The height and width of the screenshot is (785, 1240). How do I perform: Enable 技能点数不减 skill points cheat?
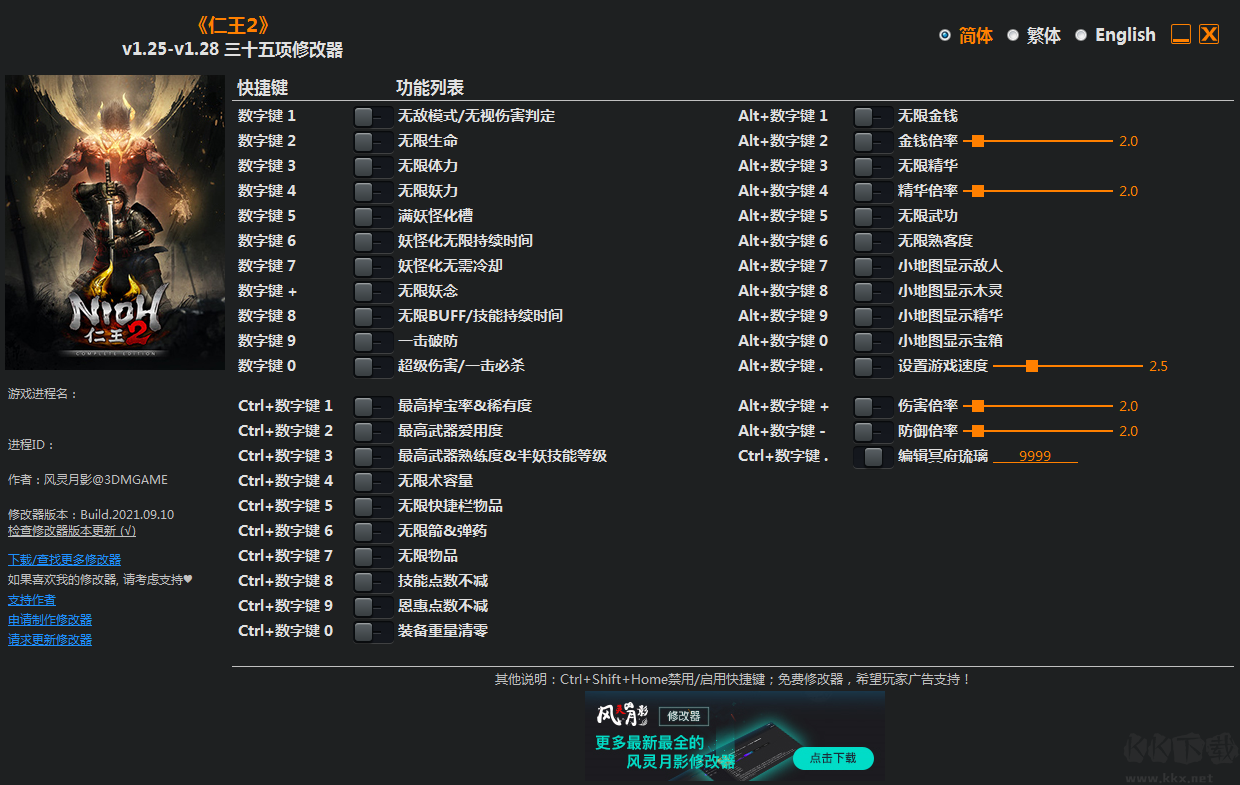pyautogui.click(x=372, y=580)
